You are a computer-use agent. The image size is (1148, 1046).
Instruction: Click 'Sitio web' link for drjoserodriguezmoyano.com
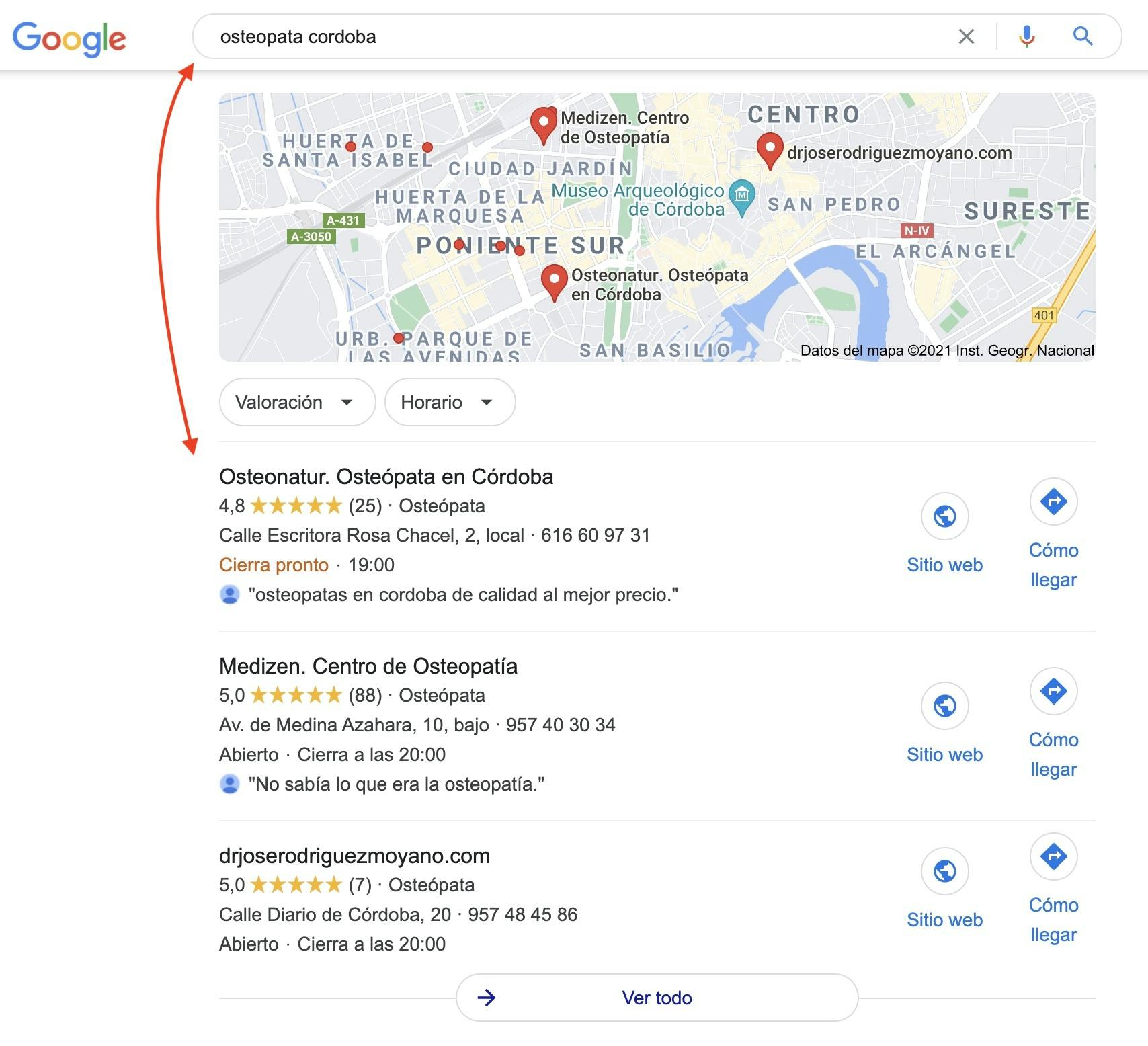click(x=944, y=920)
